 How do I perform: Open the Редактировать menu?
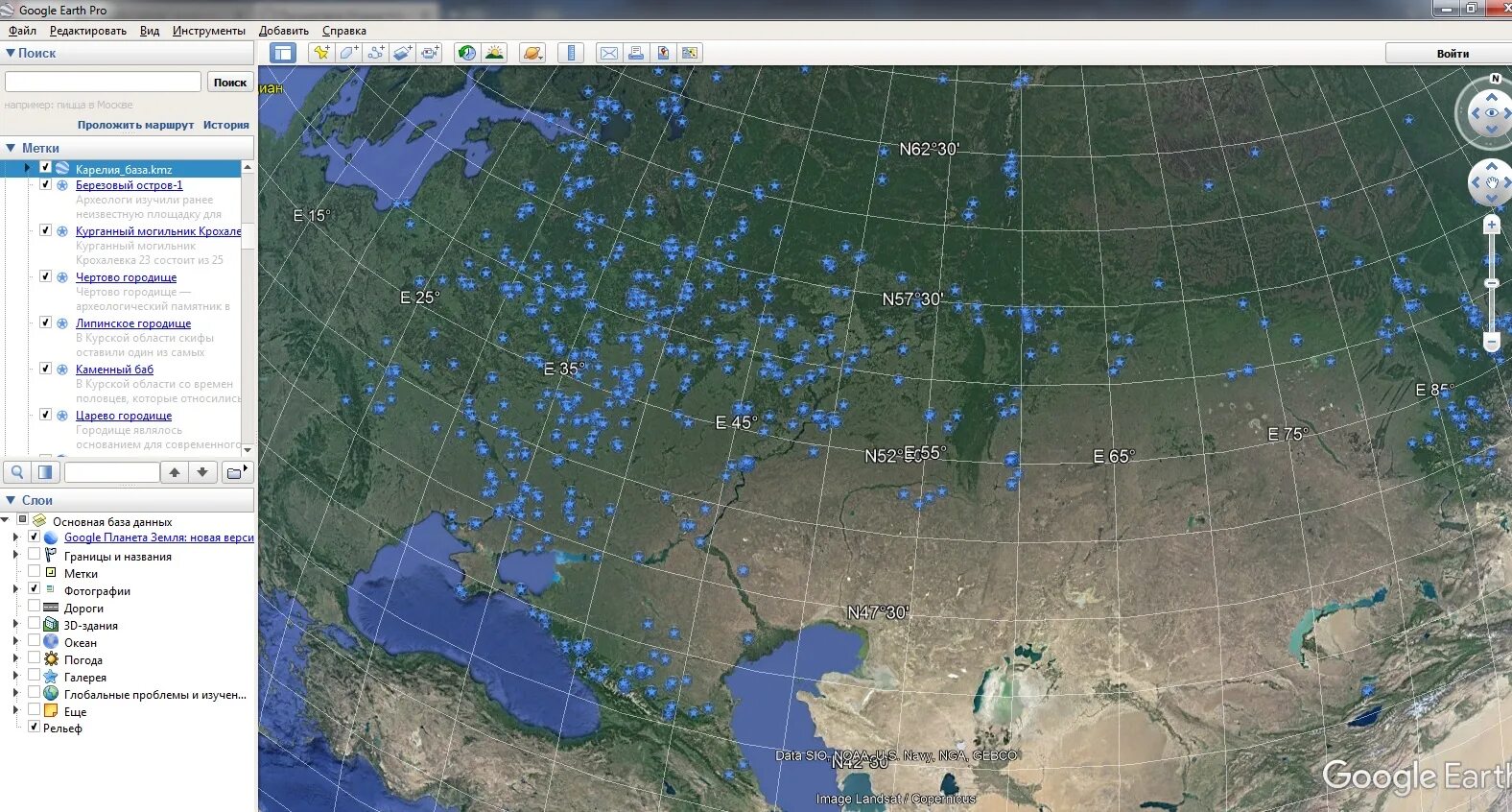tap(87, 31)
